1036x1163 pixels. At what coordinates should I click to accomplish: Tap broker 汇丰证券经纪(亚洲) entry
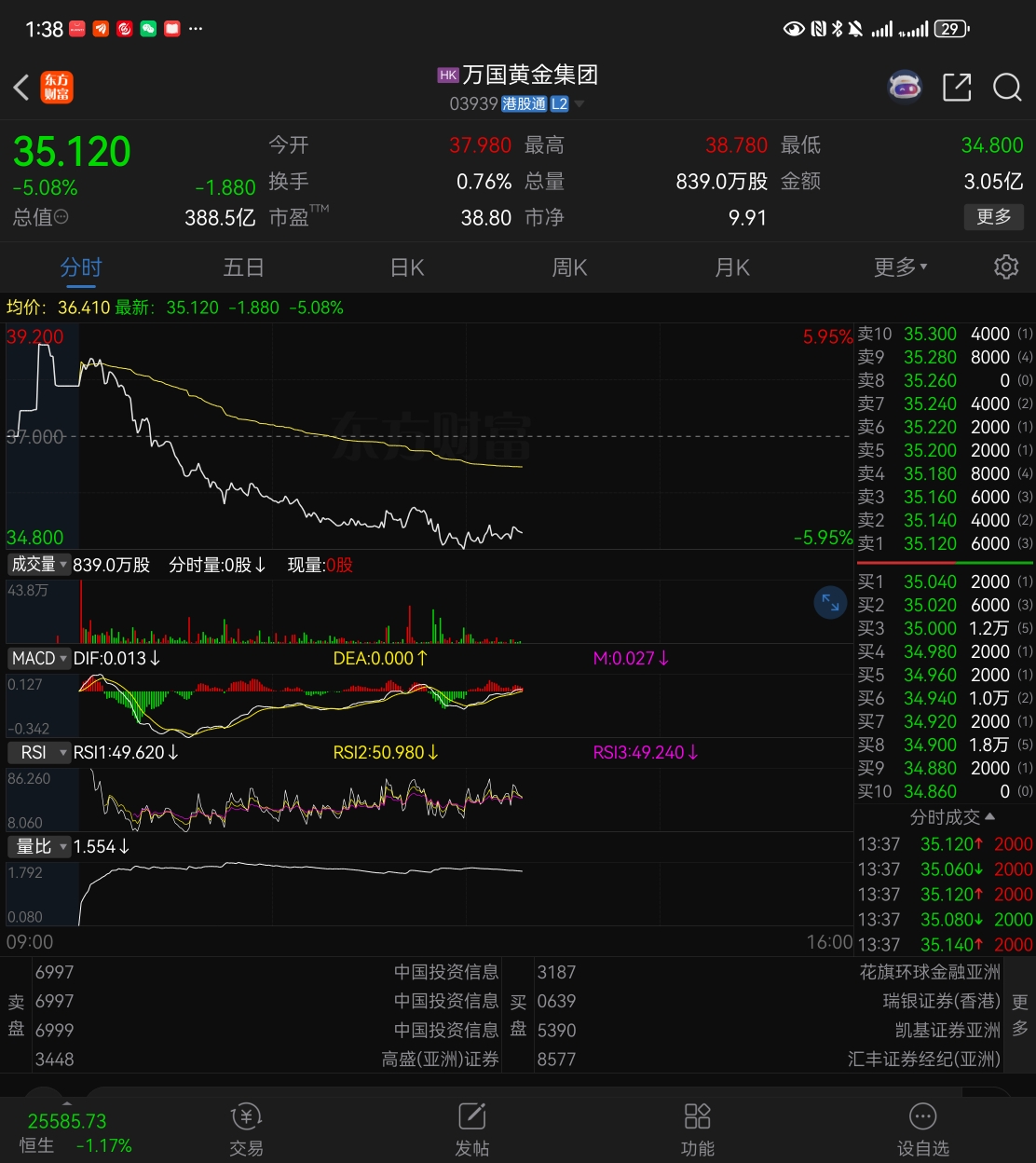(x=924, y=1059)
